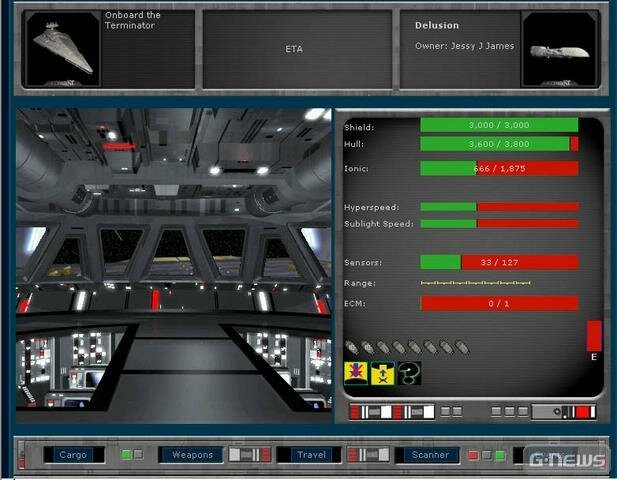Click the green question mark icon
Image resolution: width=617 pixels, height=480 pixels.
tap(409, 373)
